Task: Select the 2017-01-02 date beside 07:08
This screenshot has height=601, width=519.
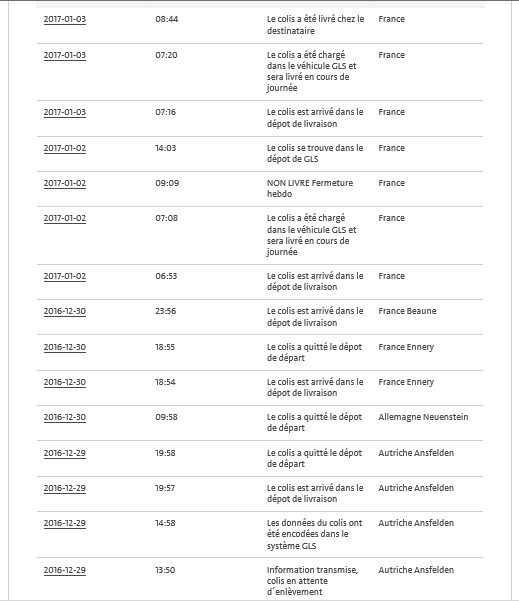Action: [x=65, y=218]
